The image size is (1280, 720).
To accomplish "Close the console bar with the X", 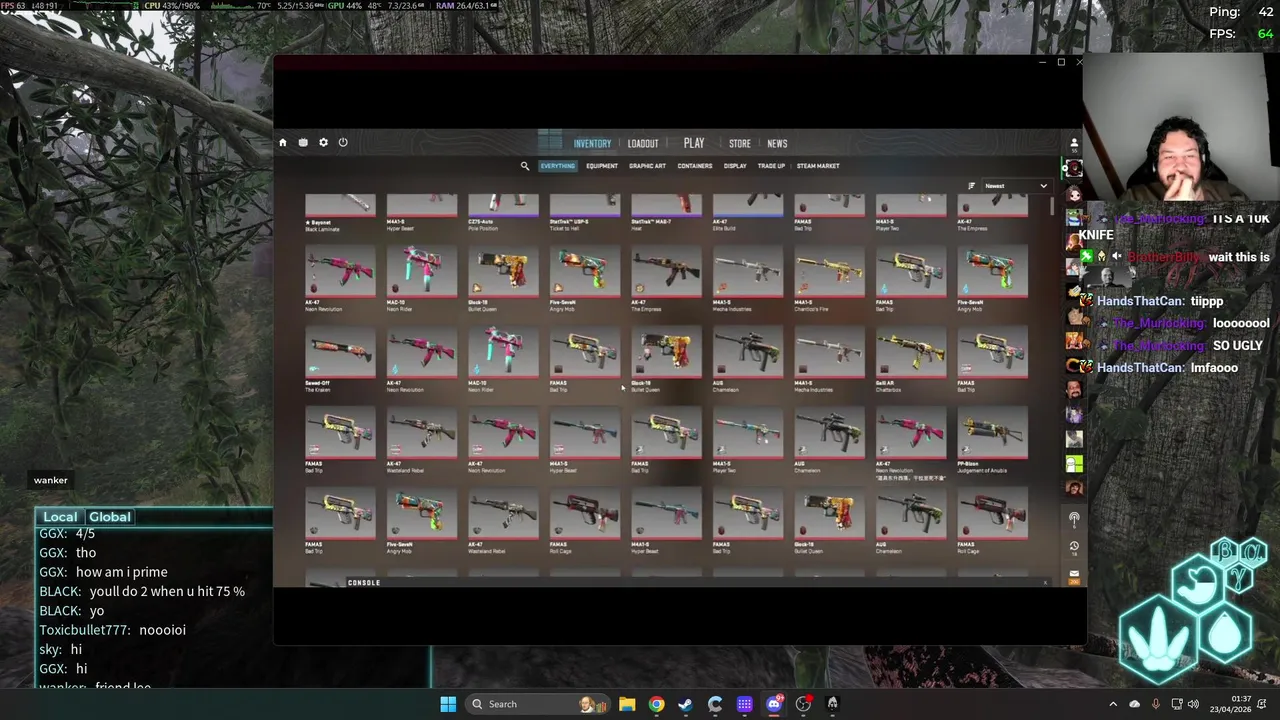I will [1046, 582].
